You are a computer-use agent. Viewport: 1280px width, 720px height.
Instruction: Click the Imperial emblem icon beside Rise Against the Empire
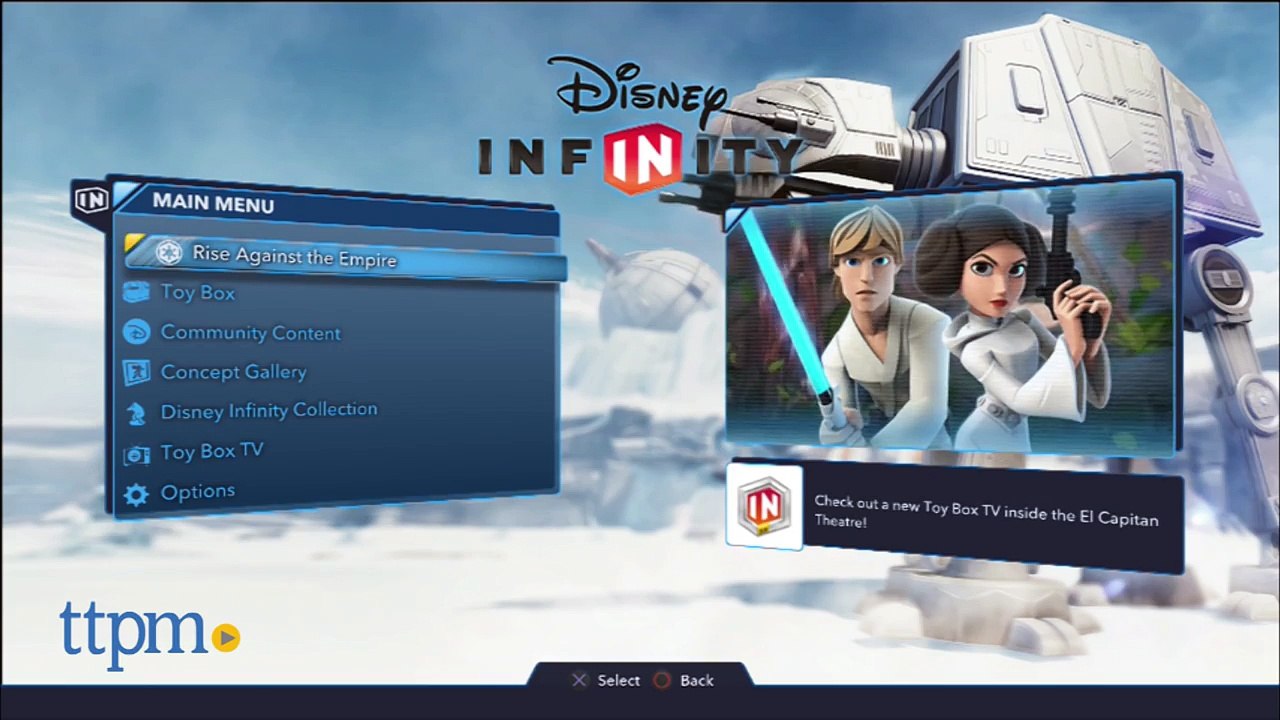(x=169, y=253)
